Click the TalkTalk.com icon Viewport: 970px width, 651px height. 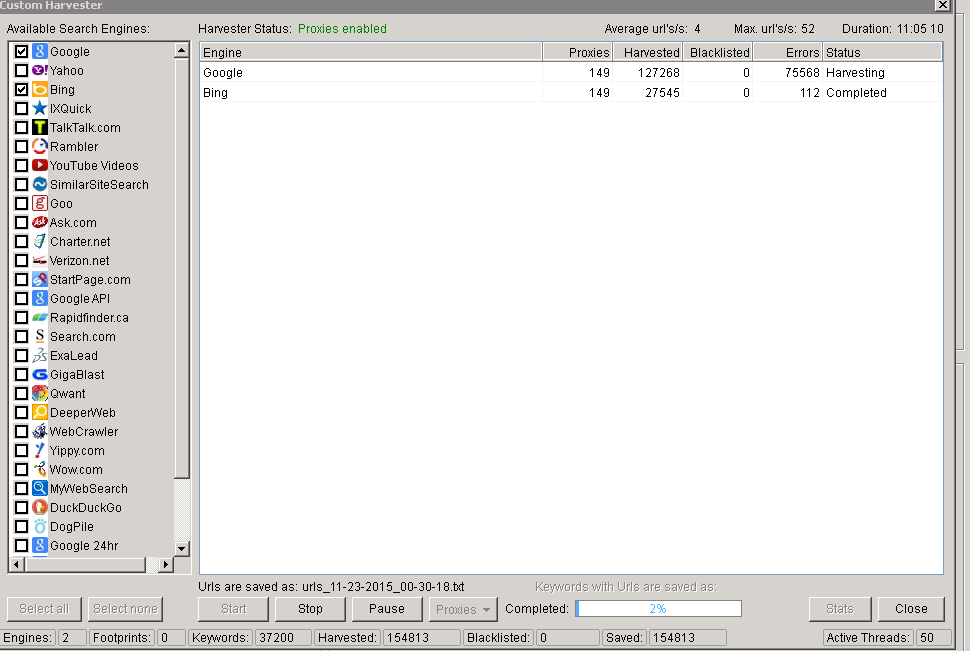[40, 127]
